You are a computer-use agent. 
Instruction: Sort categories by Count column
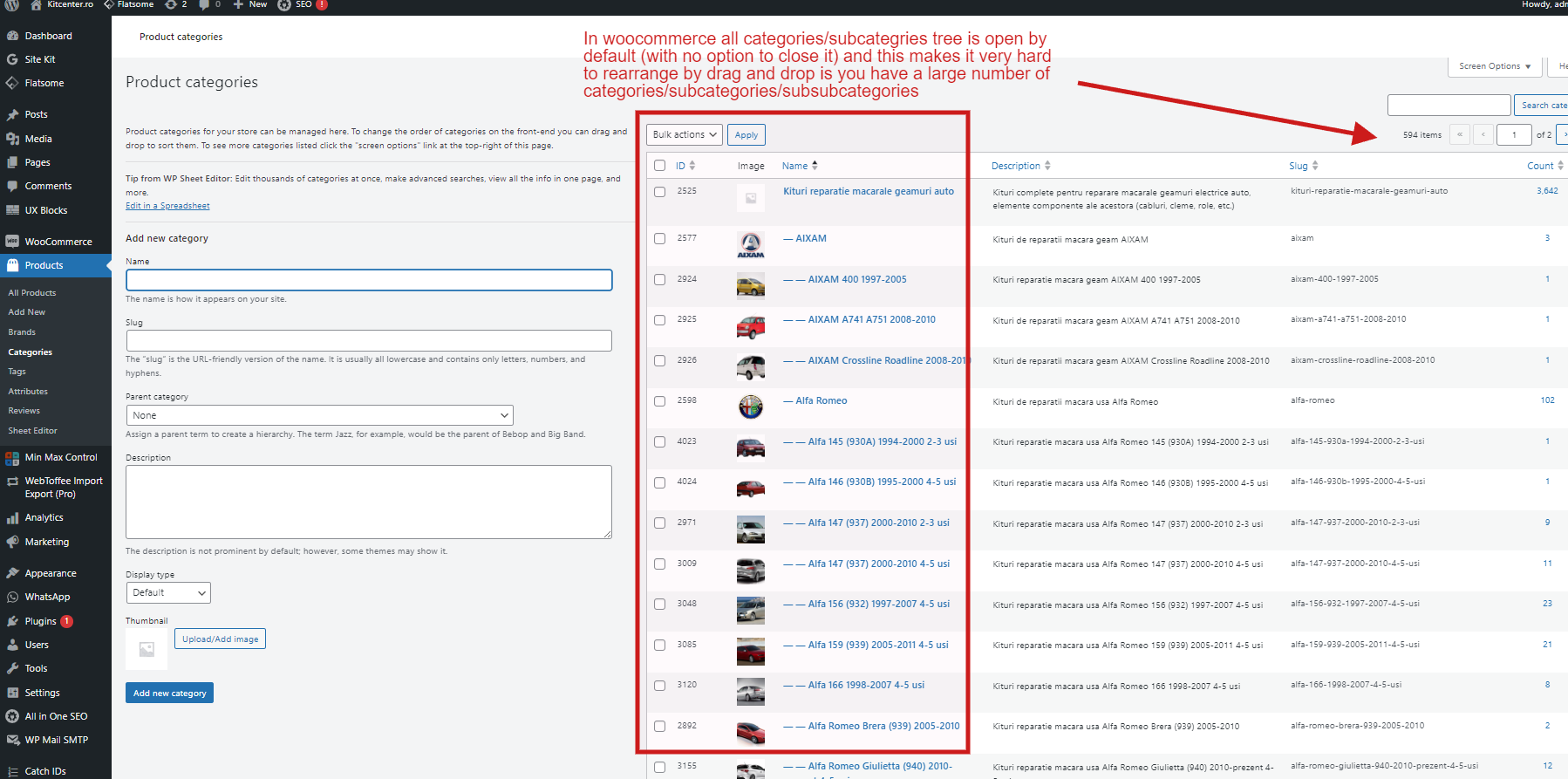pos(1545,166)
